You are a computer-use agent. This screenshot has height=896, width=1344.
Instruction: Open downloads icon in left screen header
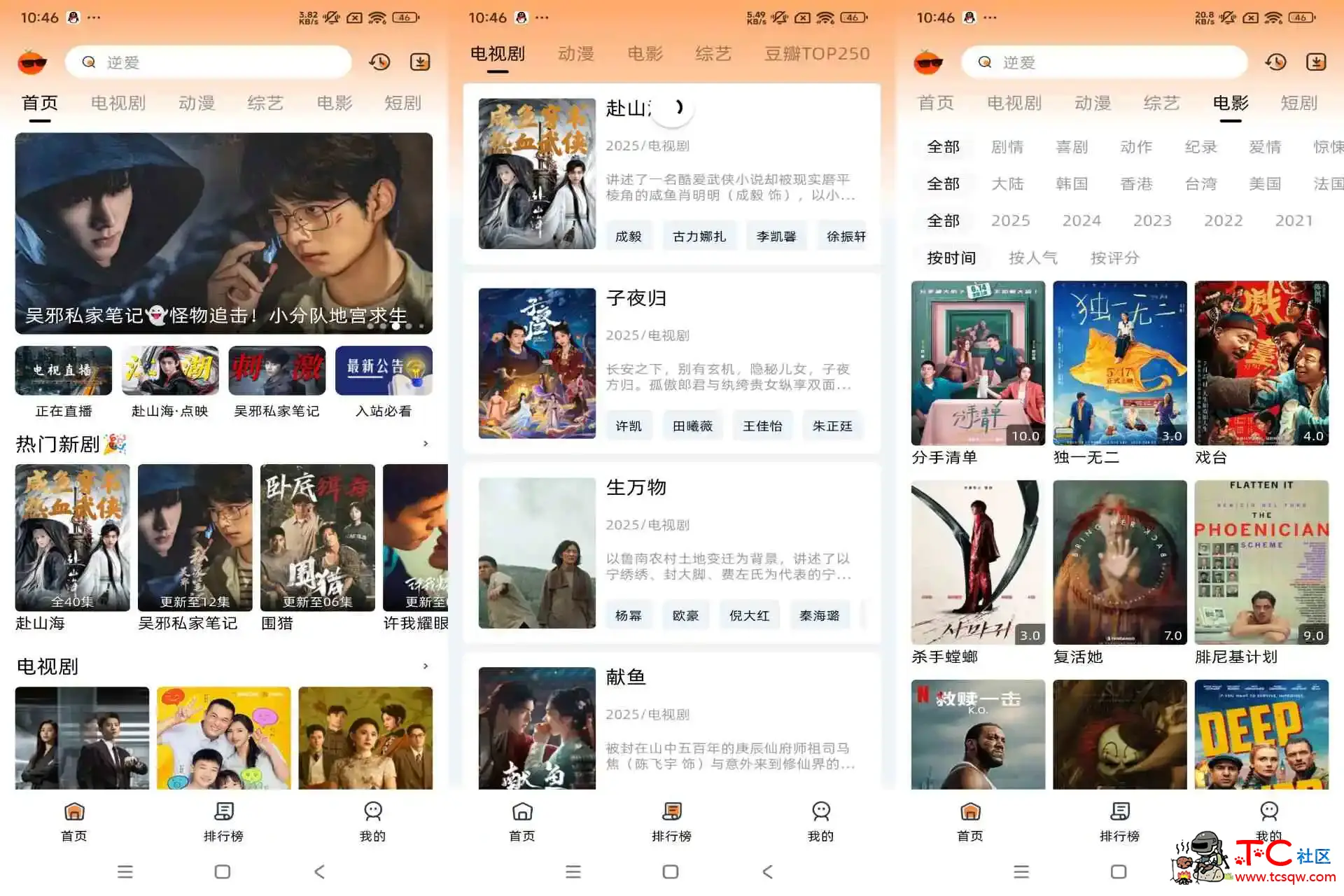click(x=420, y=62)
